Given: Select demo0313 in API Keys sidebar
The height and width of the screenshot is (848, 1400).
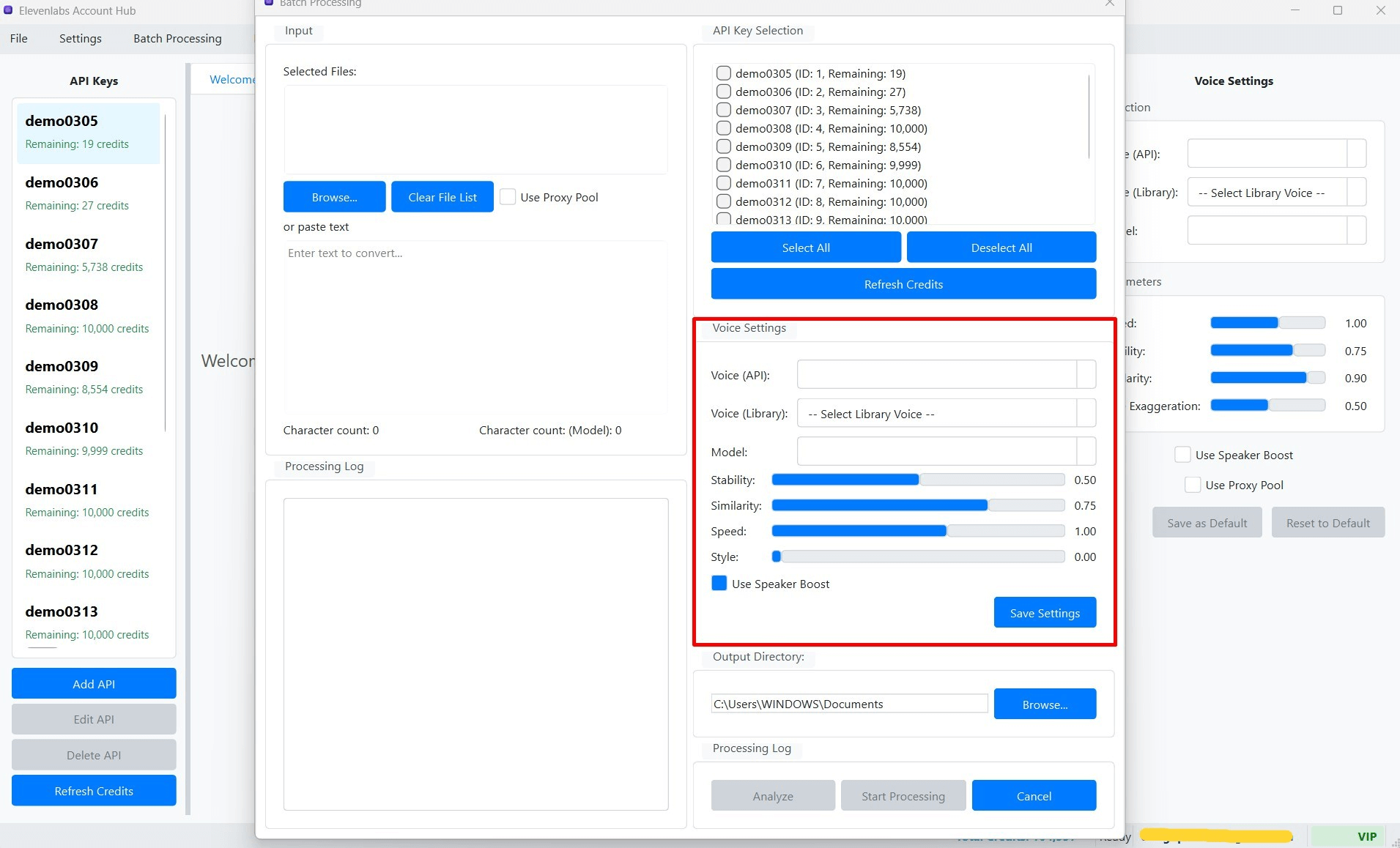Looking at the screenshot, I should (87, 622).
